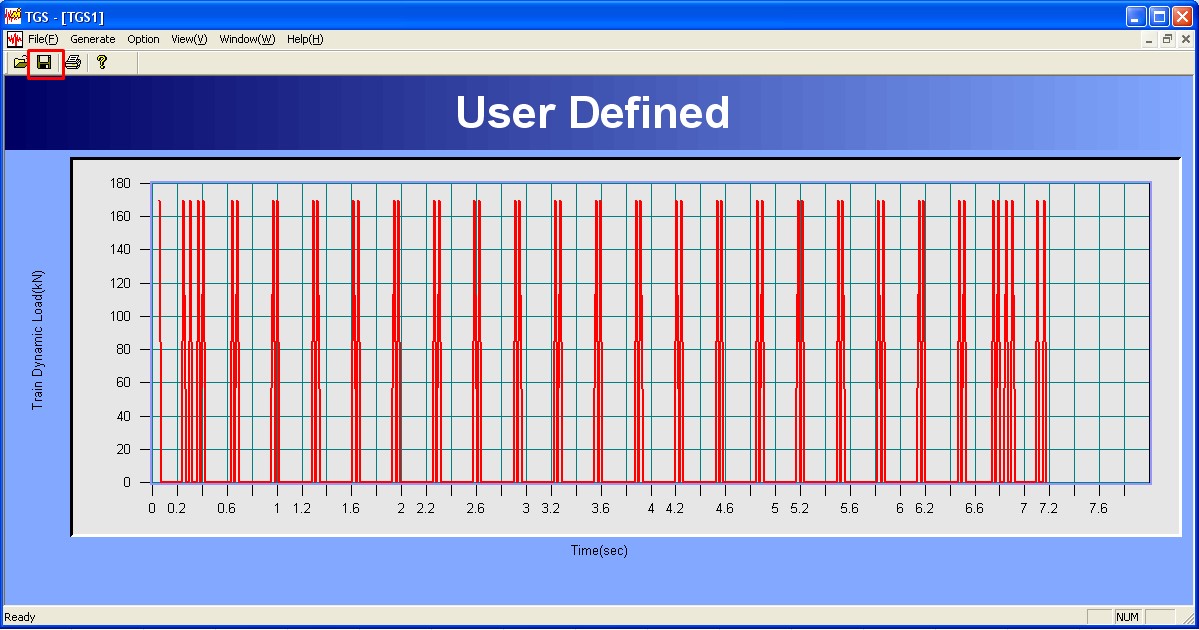Click the yellow question mark Help icon
This screenshot has width=1199, height=630.
click(102, 62)
